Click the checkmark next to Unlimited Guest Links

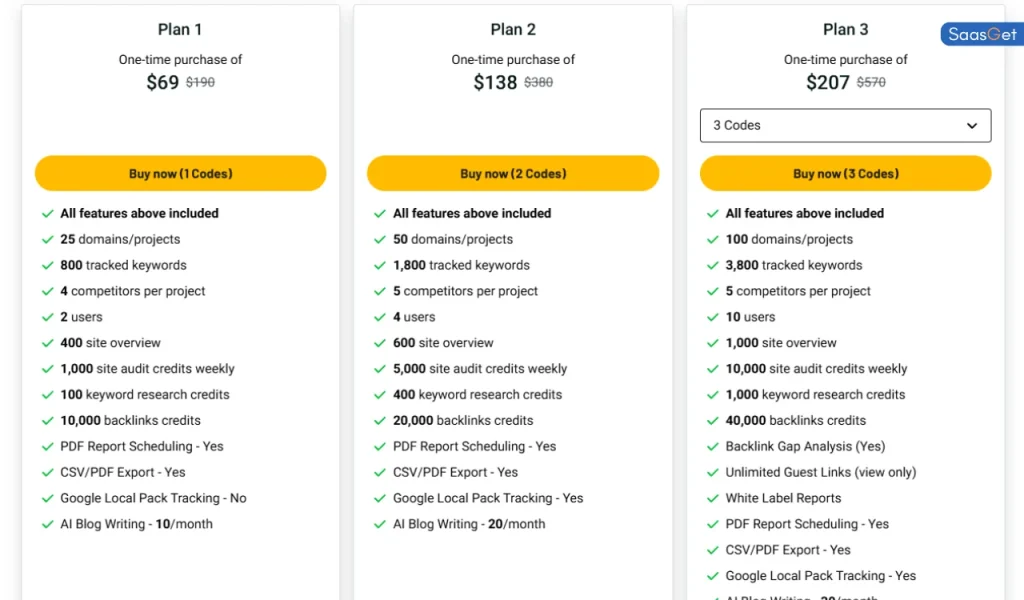[713, 472]
